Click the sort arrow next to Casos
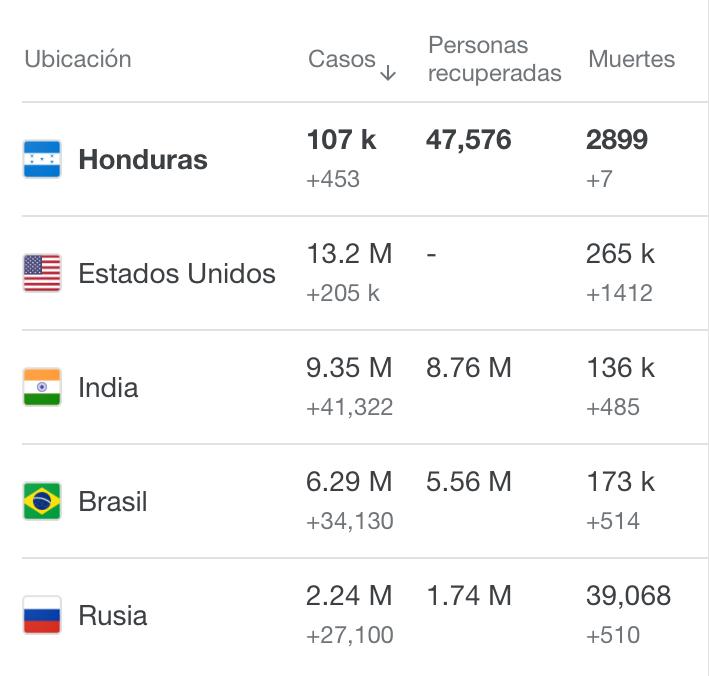The image size is (709, 676). (x=388, y=72)
